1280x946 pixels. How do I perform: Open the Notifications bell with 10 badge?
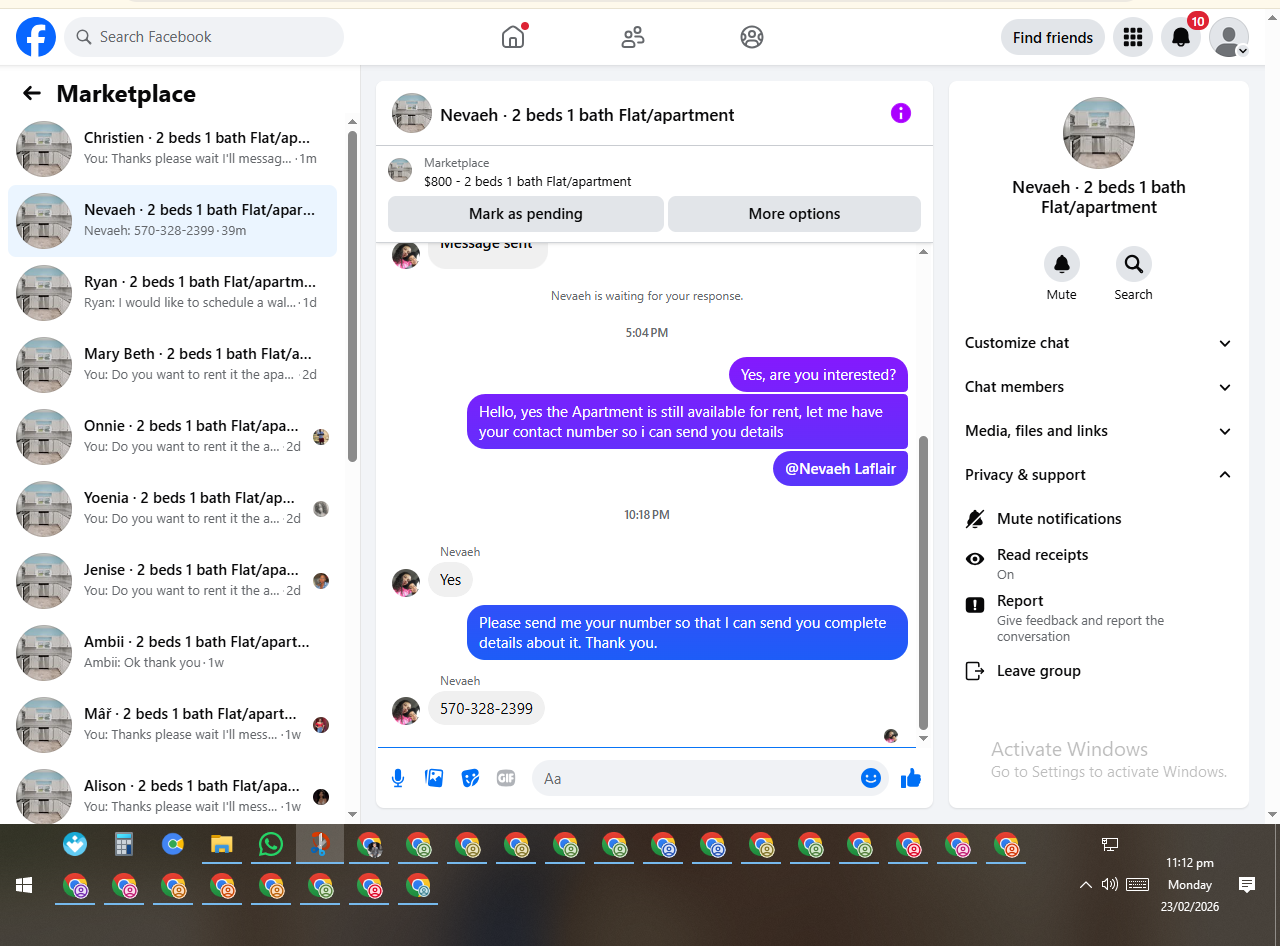pyautogui.click(x=1181, y=37)
